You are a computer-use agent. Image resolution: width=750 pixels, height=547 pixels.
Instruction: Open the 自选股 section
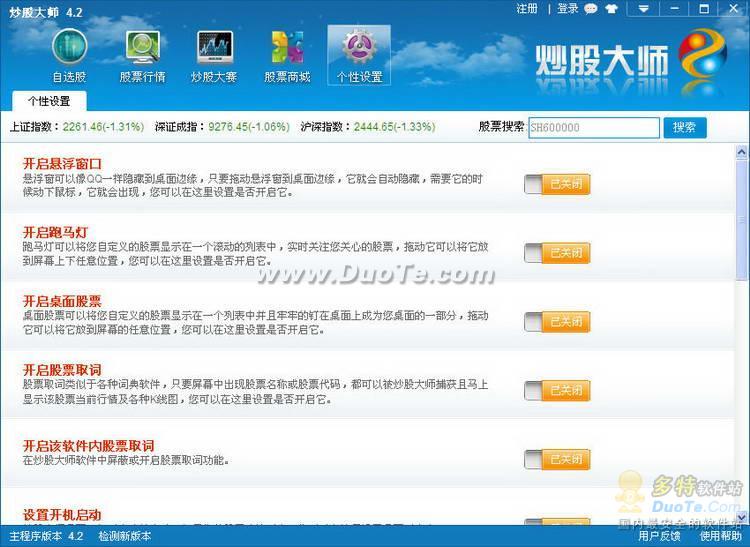point(69,56)
